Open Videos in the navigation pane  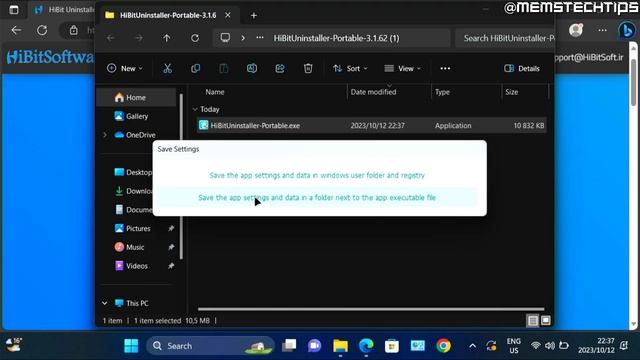click(x=137, y=266)
